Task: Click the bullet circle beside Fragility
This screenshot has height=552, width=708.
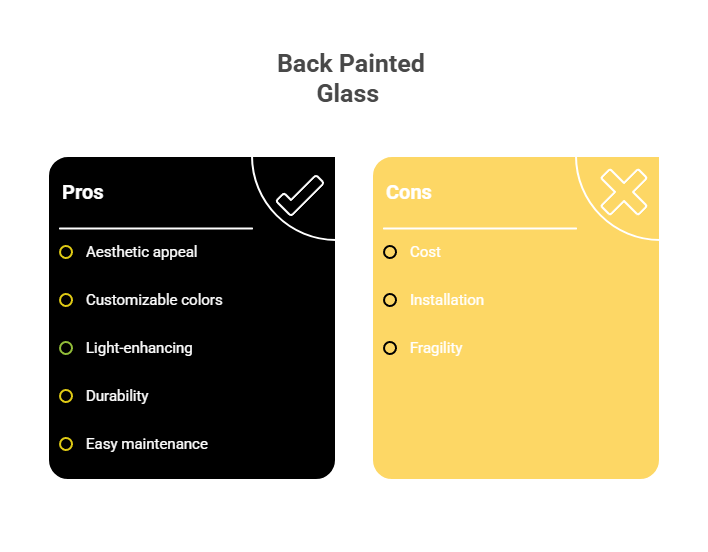Action: click(390, 348)
